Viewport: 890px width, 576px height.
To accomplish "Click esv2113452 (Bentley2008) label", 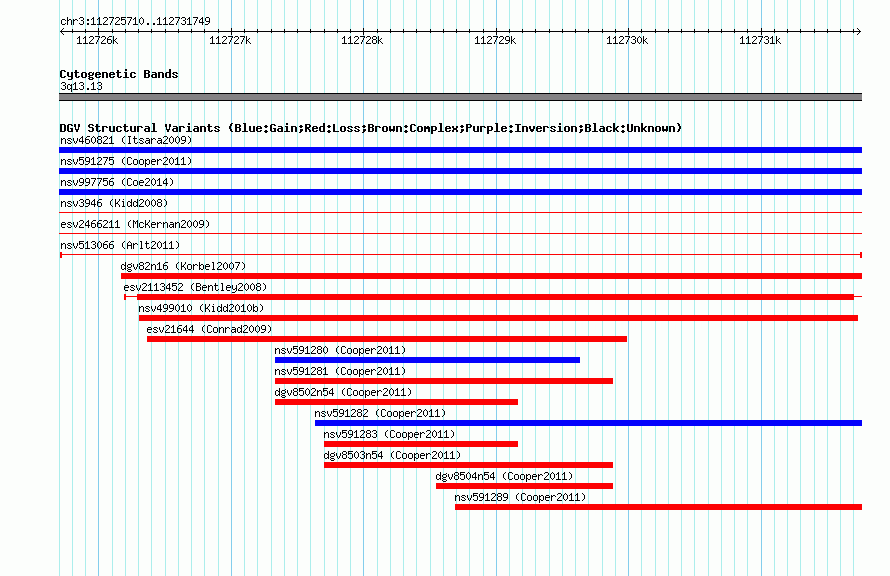I will point(195,287).
